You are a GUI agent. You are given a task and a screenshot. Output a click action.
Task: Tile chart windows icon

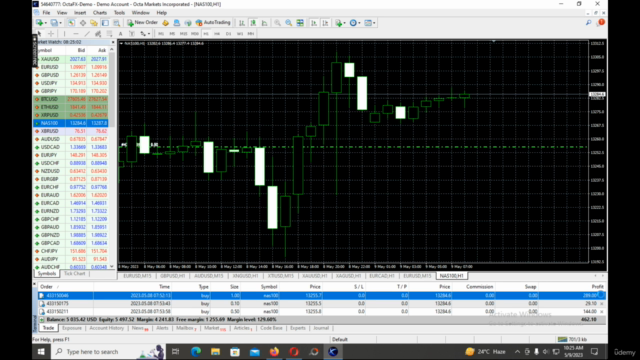[x=300, y=23]
